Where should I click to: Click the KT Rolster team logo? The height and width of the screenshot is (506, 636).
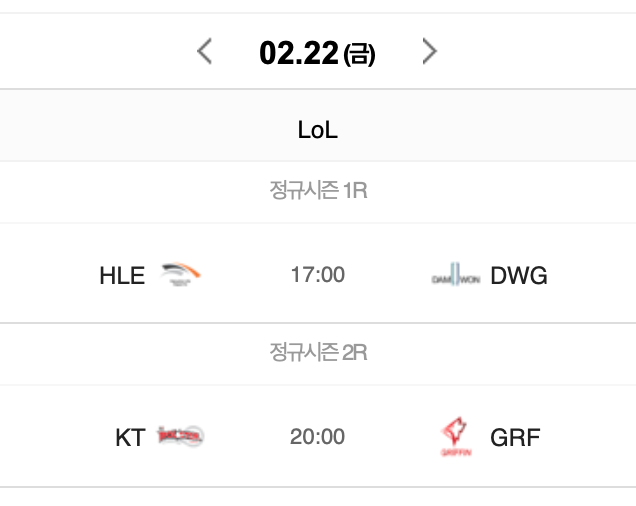point(180,437)
